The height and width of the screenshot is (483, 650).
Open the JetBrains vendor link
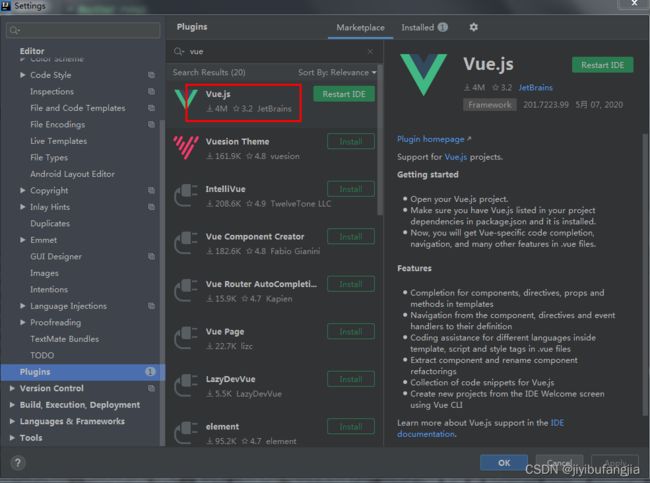coord(535,87)
